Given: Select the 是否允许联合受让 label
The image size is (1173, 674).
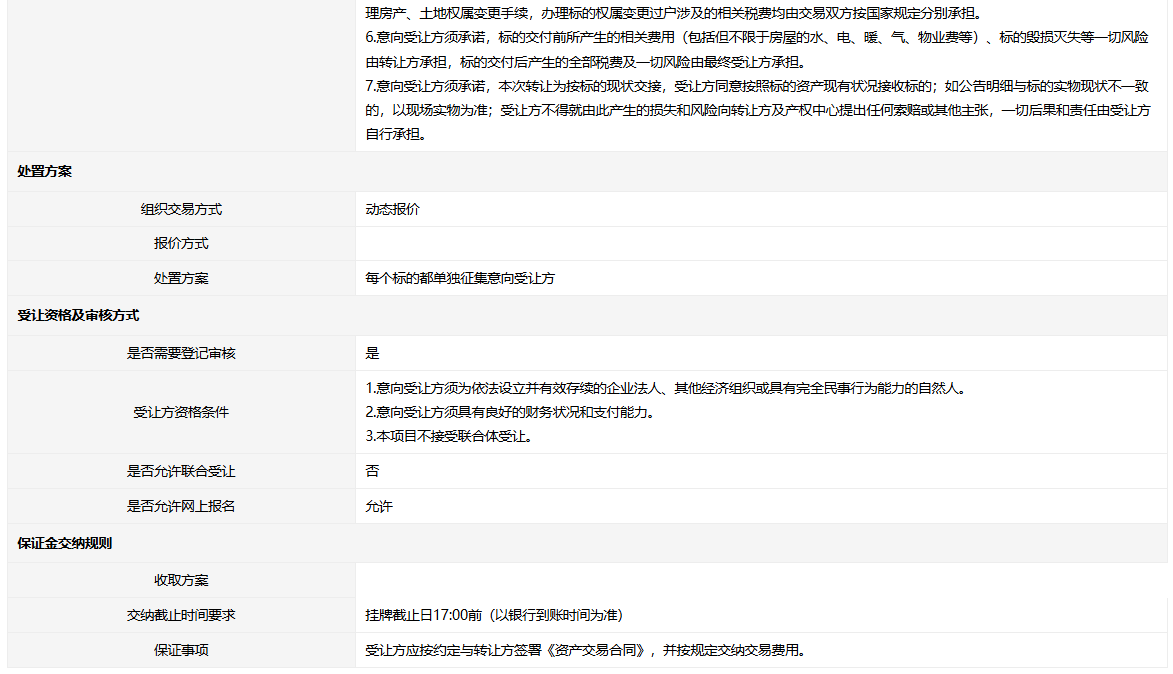Looking at the screenshot, I should (x=181, y=471).
